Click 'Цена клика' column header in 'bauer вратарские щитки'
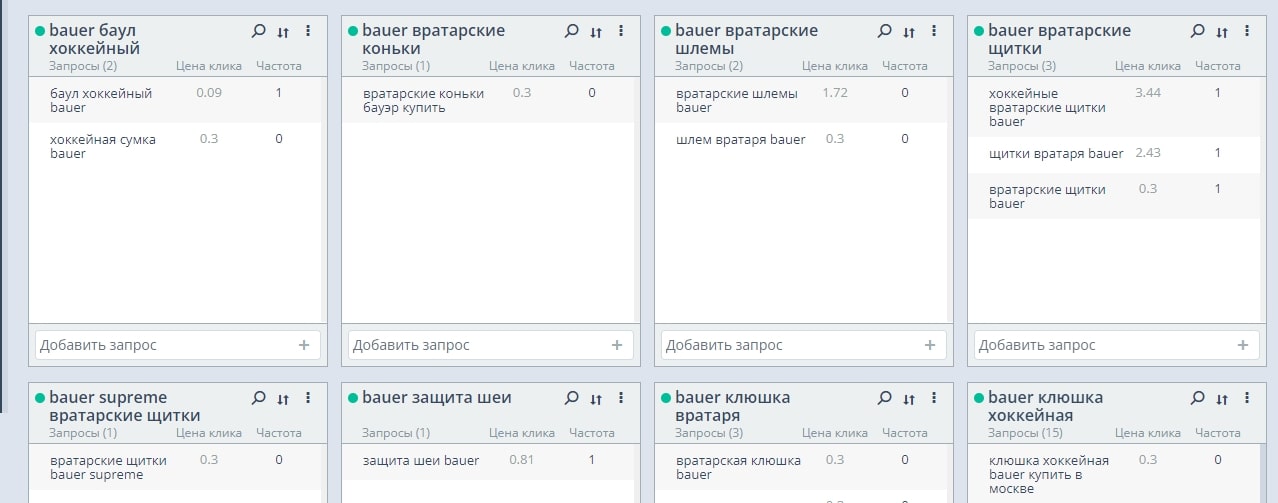1278x503 pixels. 1147,66
